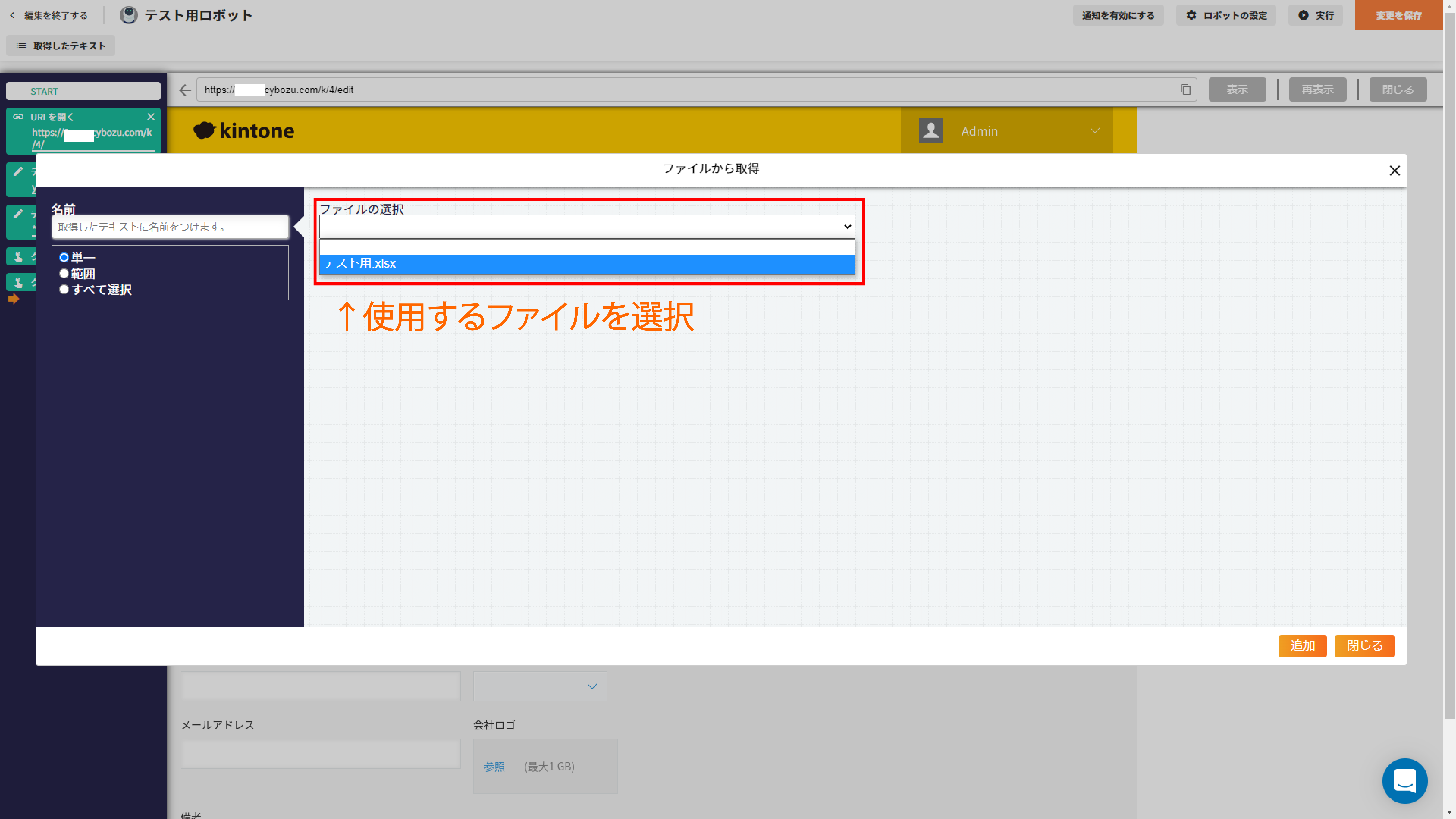Screen dimensions: 1456x819
Task: Click the 表示 button in browser bar
Action: coord(1237,90)
